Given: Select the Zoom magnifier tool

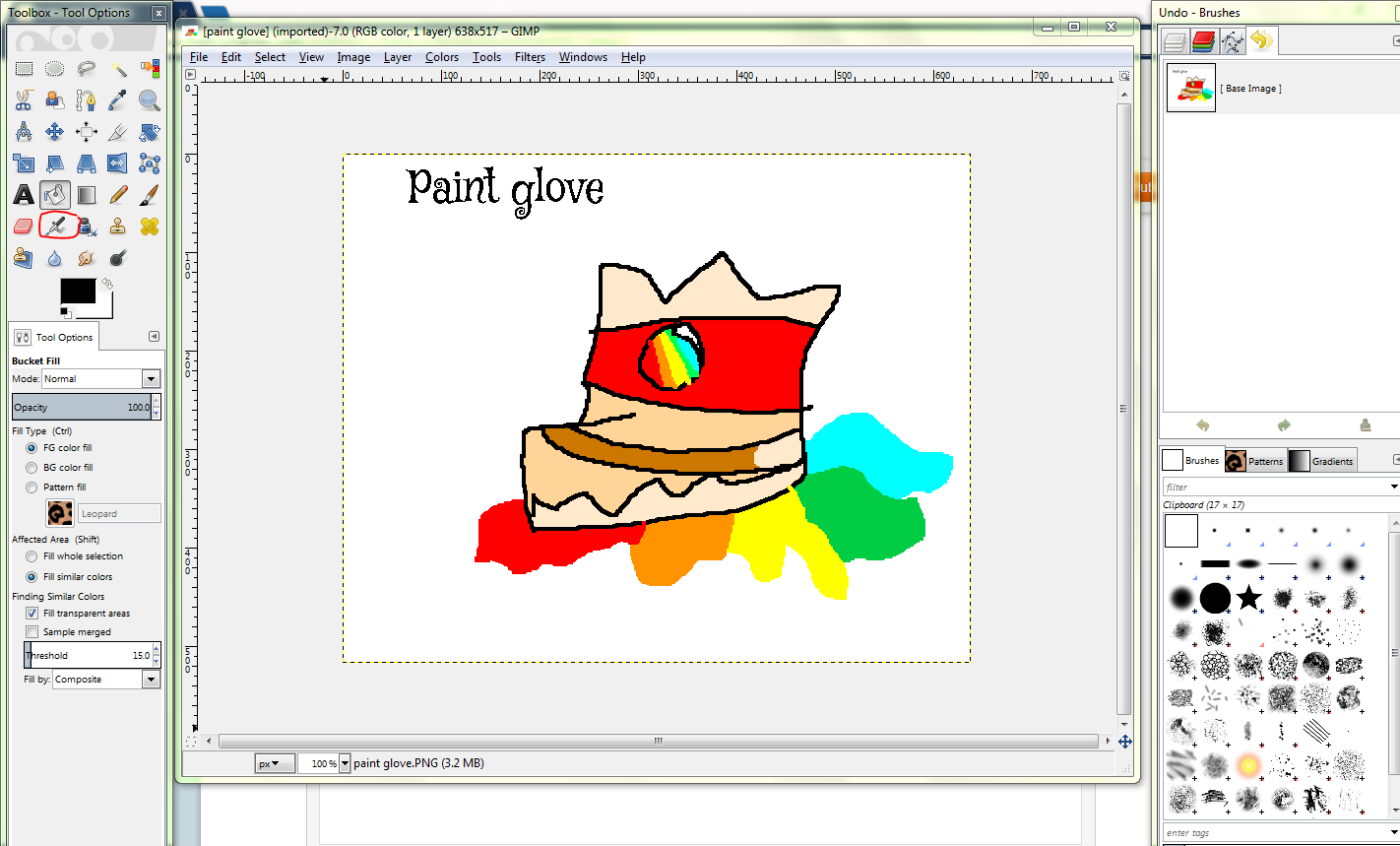Looking at the screenshot, I should pyautogui.click(x=150, y=100).
